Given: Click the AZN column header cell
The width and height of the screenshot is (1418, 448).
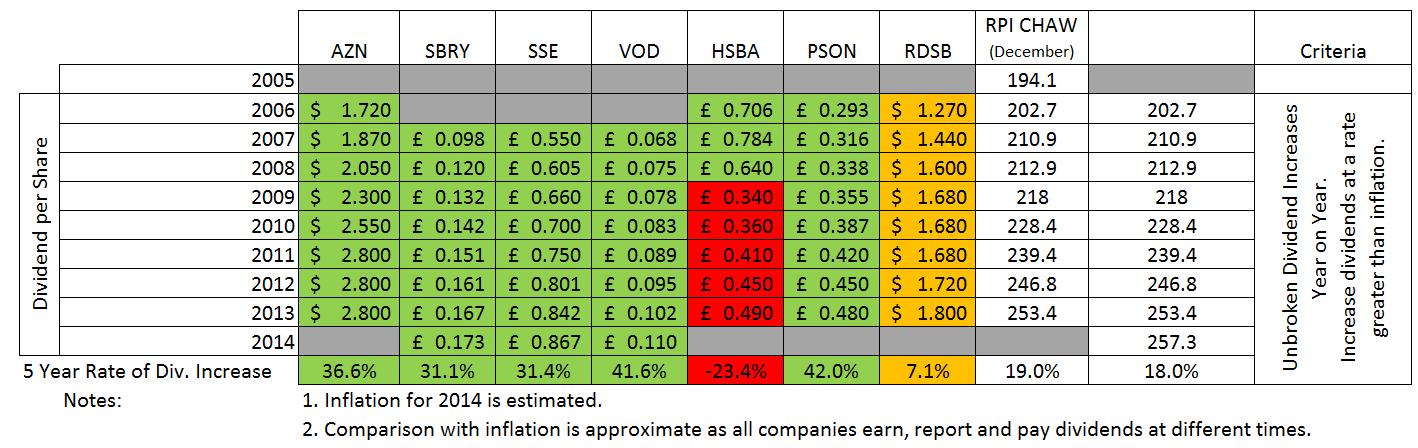Looking at the screenshot, I should 350,51.
